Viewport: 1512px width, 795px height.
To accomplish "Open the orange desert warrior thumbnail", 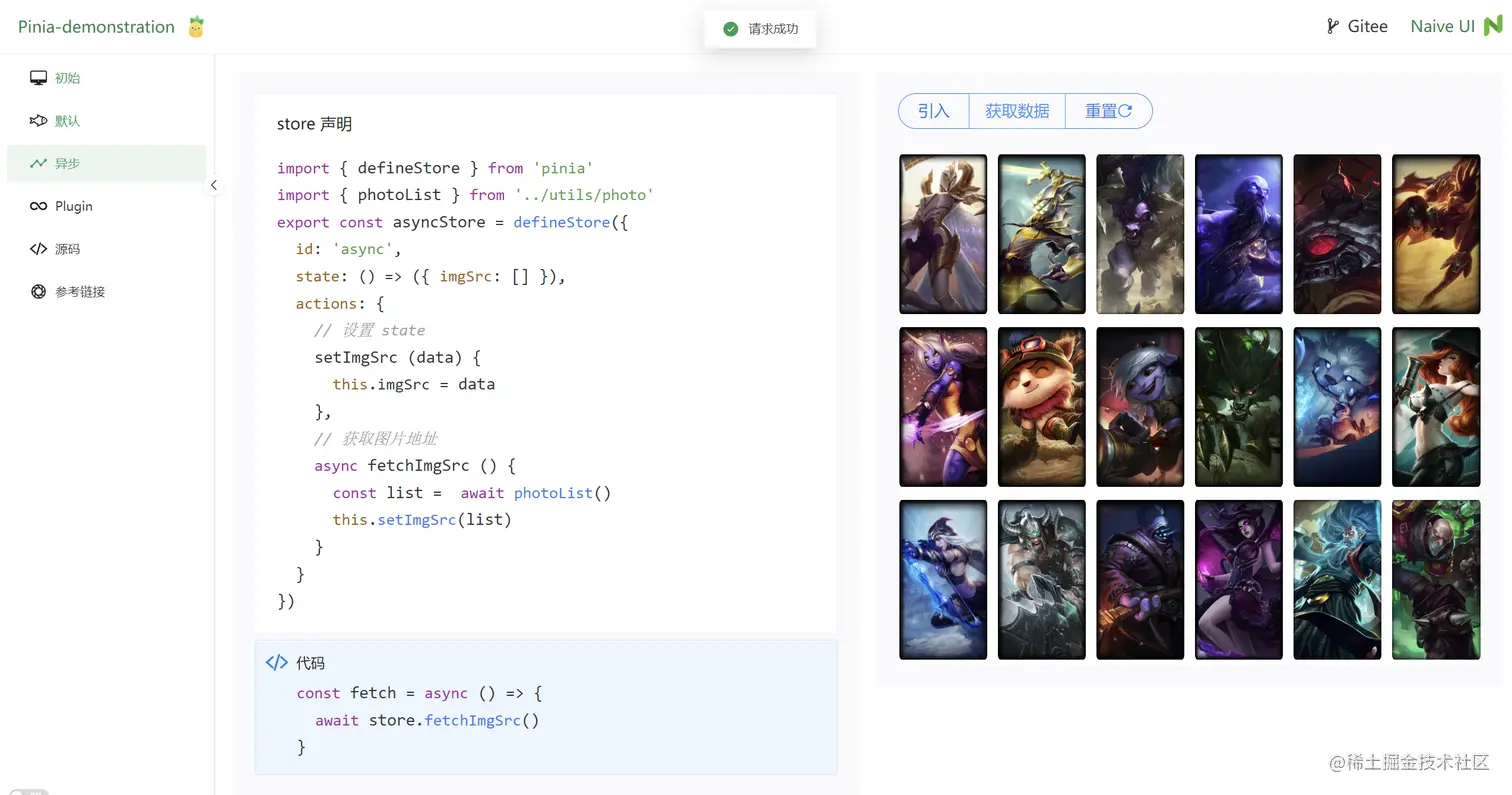I will coord(1436,234).
